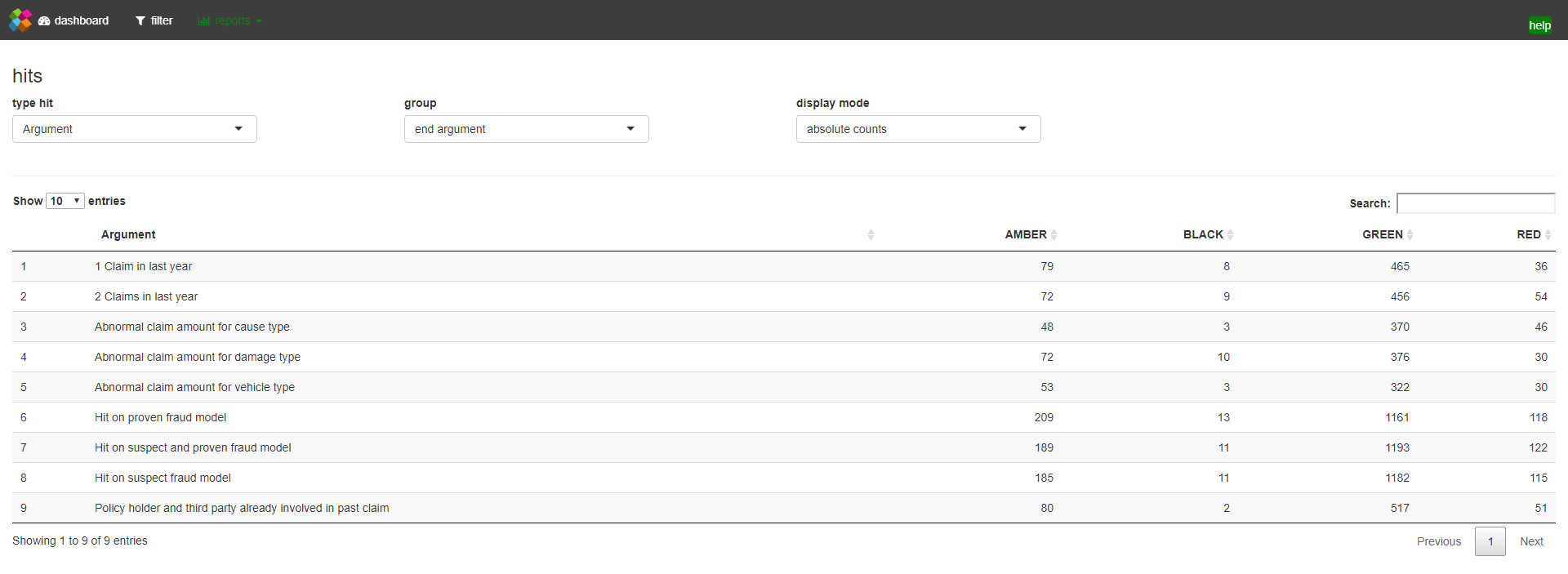Expand the reports dropdown menu
The image size is (1568, 574).
(229, 20)
